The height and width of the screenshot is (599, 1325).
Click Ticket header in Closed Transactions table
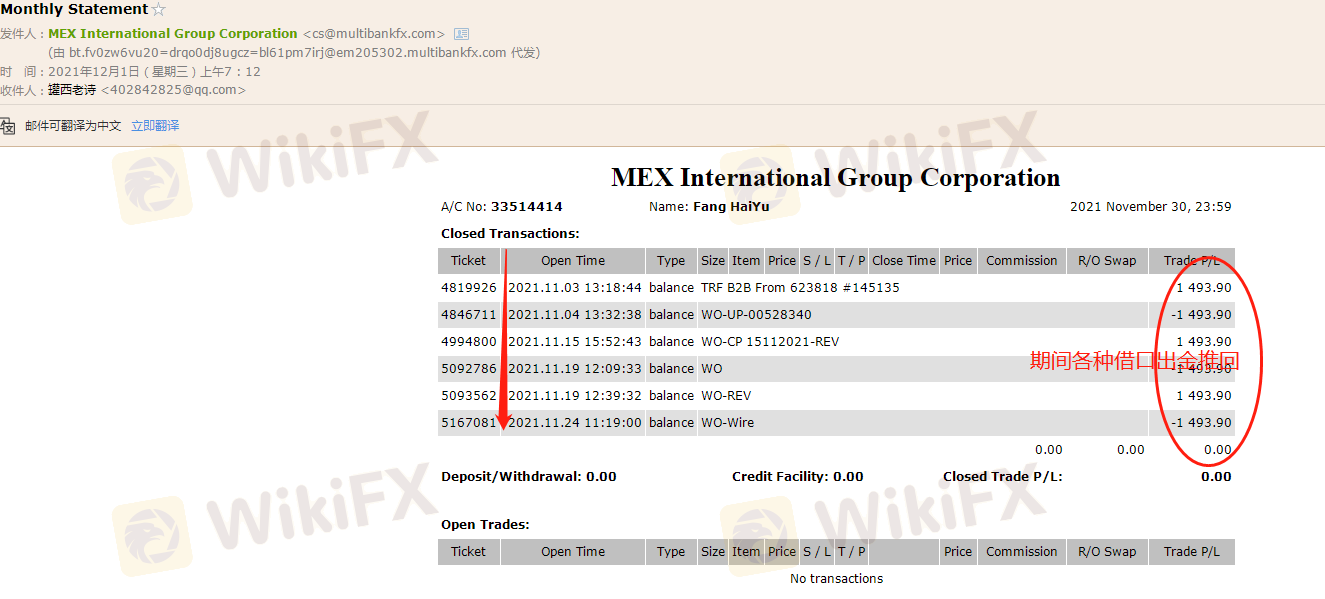(468, 261)
